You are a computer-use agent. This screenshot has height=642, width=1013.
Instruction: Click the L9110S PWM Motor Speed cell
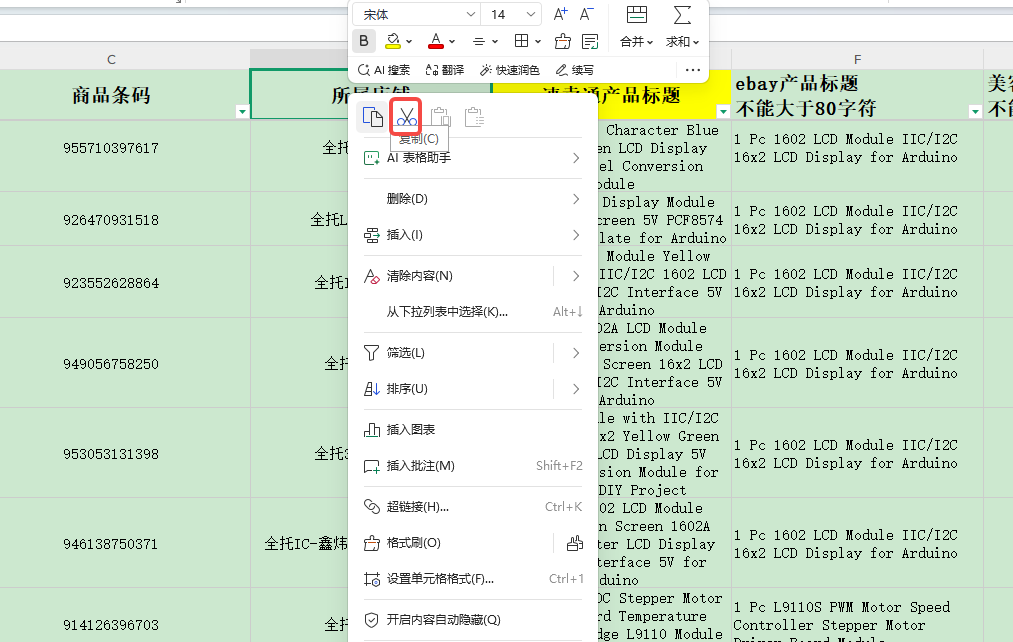coord(857,616)
